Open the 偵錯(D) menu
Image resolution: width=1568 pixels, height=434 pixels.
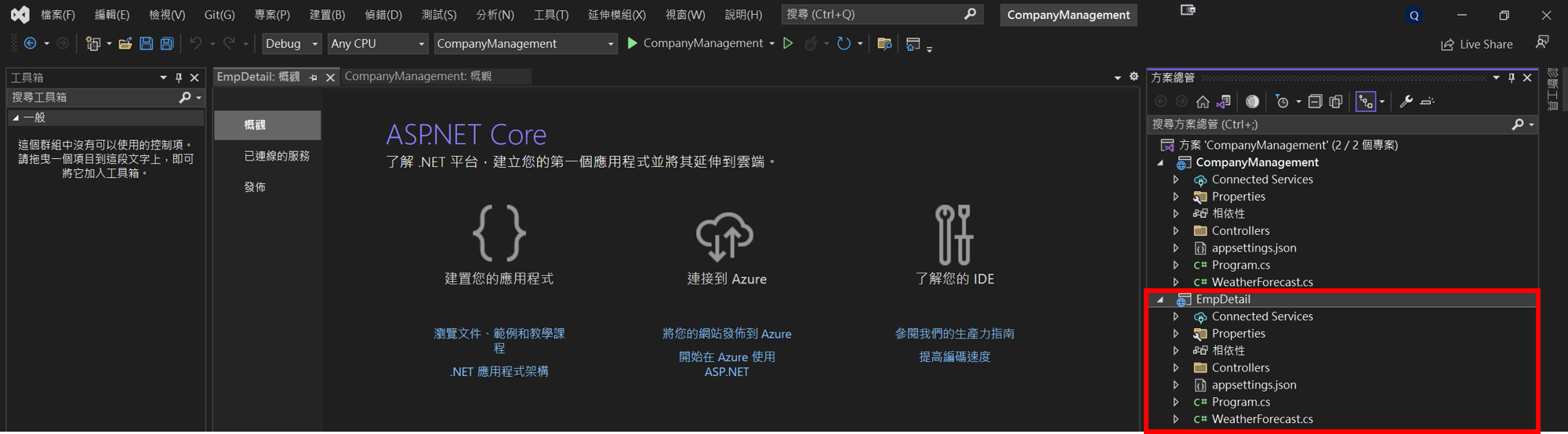pos(383,15)
